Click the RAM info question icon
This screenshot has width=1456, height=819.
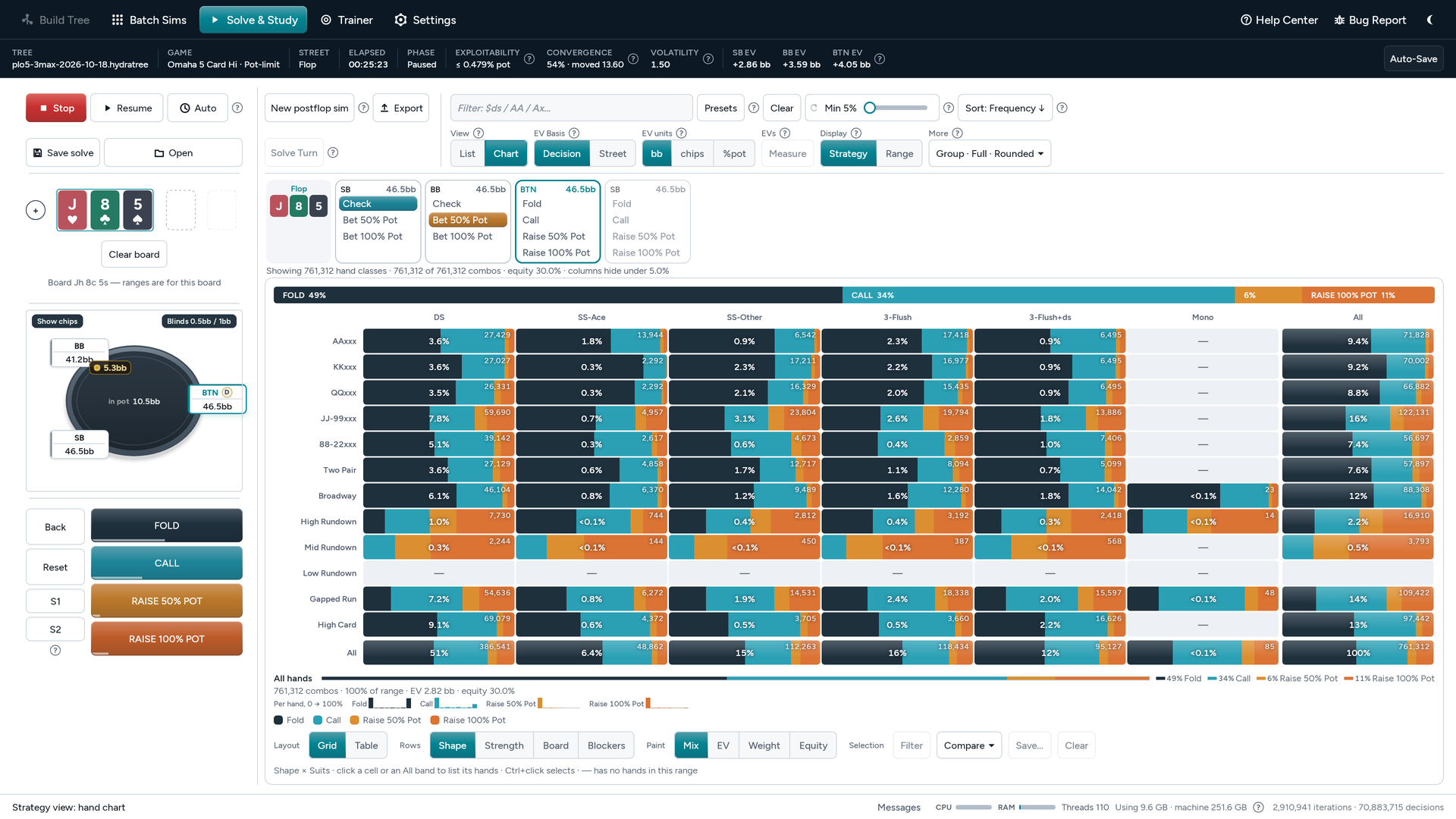pos(1258,807)
